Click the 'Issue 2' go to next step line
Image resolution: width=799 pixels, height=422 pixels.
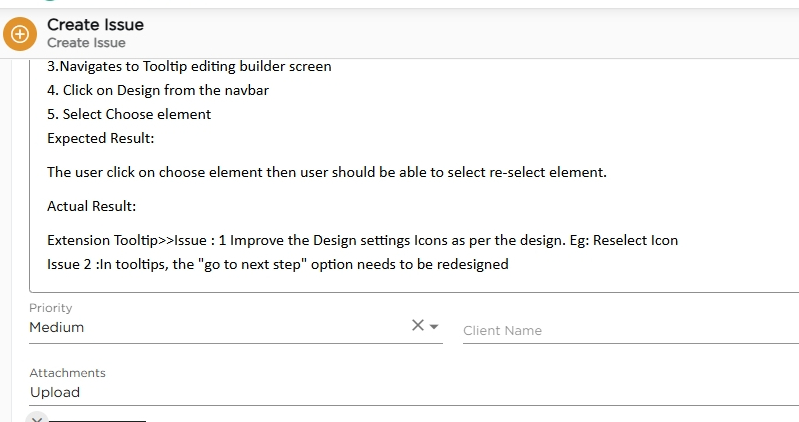click(x=278, y=265)
